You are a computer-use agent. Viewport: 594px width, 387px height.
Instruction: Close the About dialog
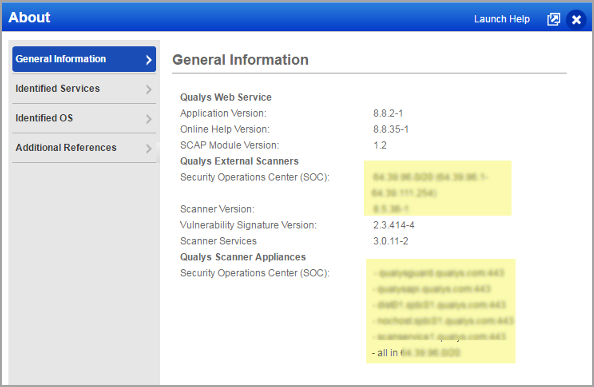(576, 19)
